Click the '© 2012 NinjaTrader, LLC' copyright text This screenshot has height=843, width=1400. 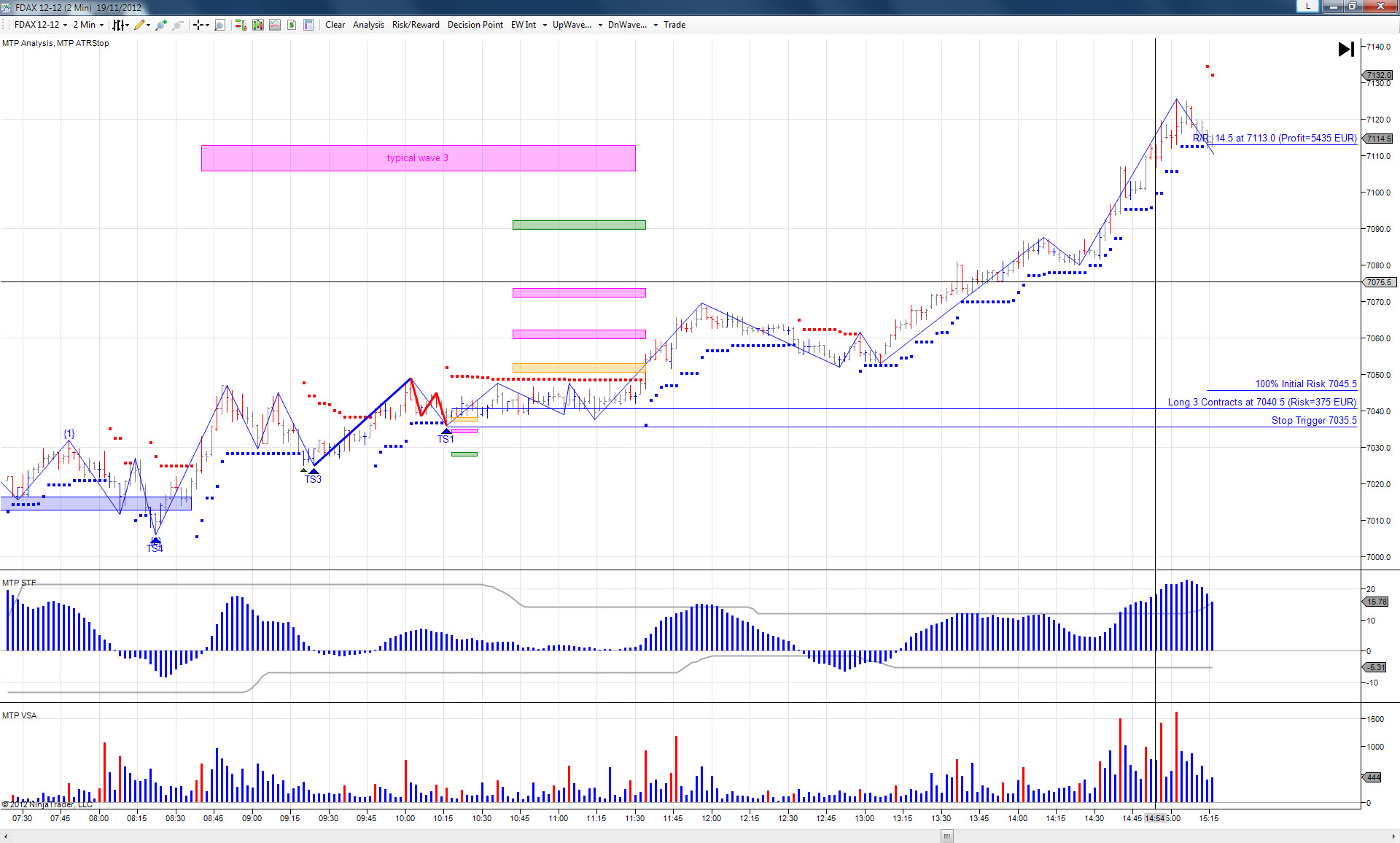click(x=47, y=804)
